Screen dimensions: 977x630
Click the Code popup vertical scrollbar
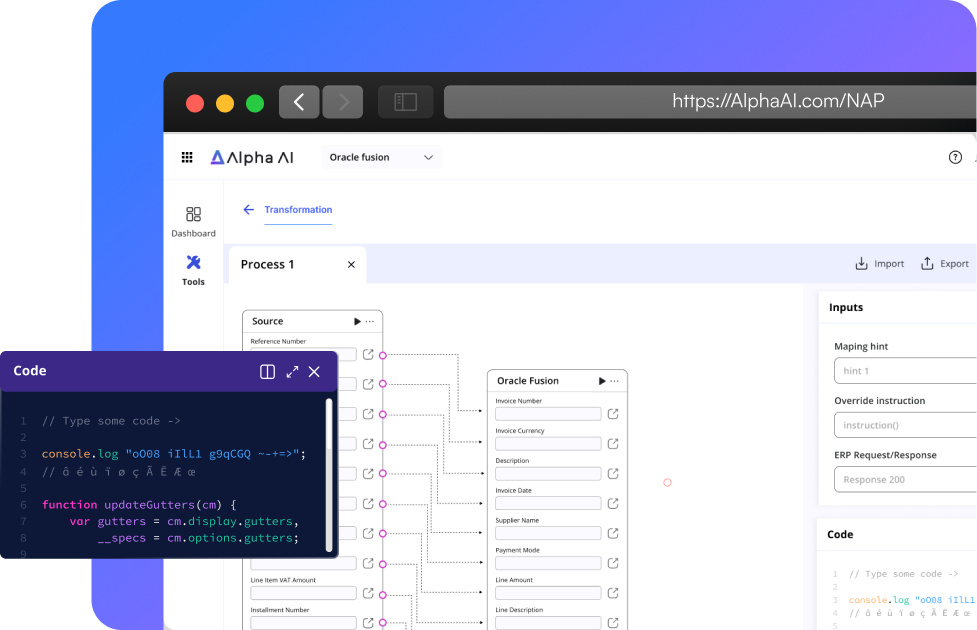pyautogui.click(x=329, y=475)
